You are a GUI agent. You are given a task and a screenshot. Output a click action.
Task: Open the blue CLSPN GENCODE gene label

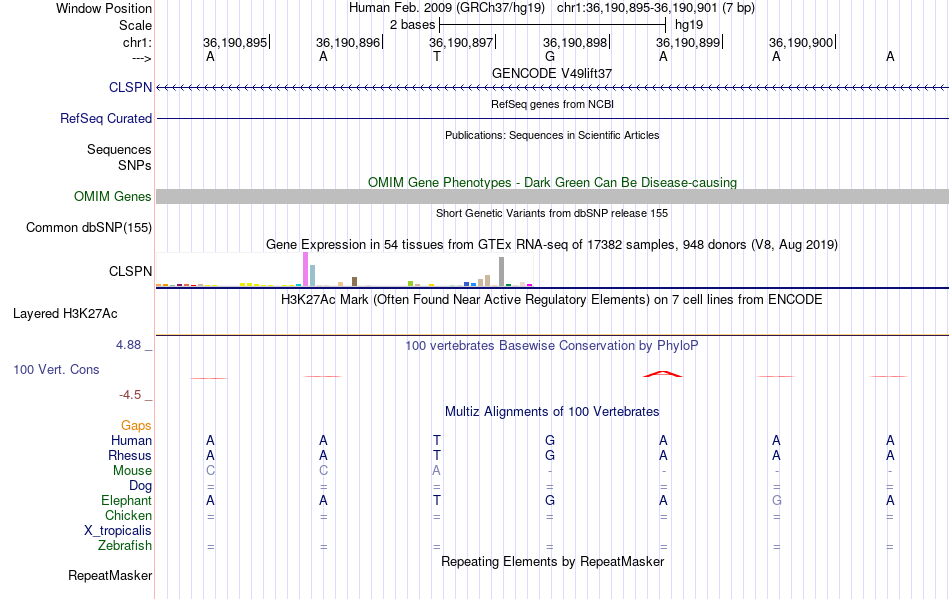click(x=130, y=87)
